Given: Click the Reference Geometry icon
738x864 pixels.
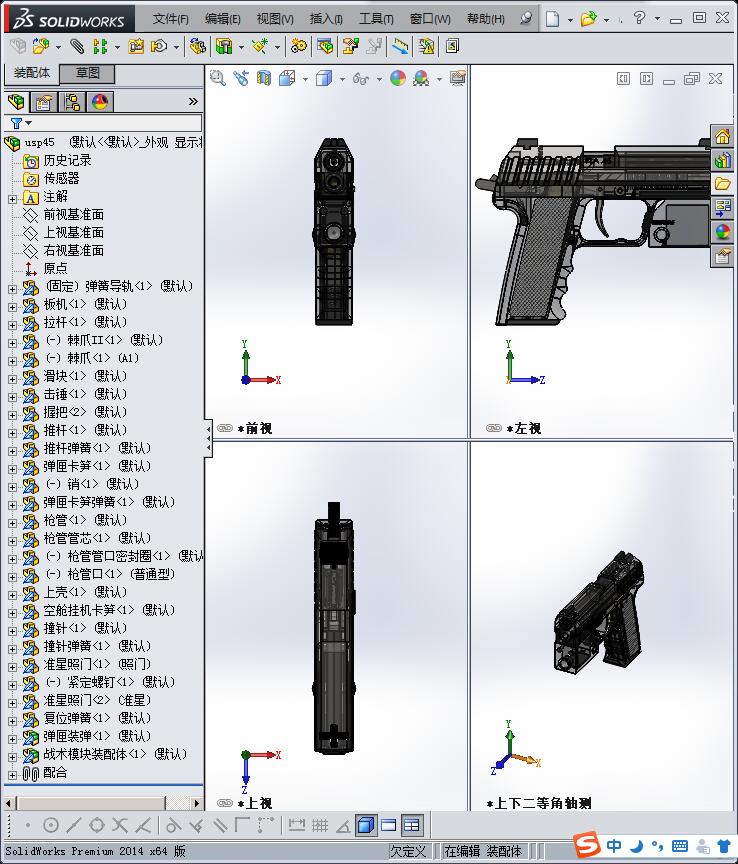Looking at the screenshot, I should pos(260,46).
